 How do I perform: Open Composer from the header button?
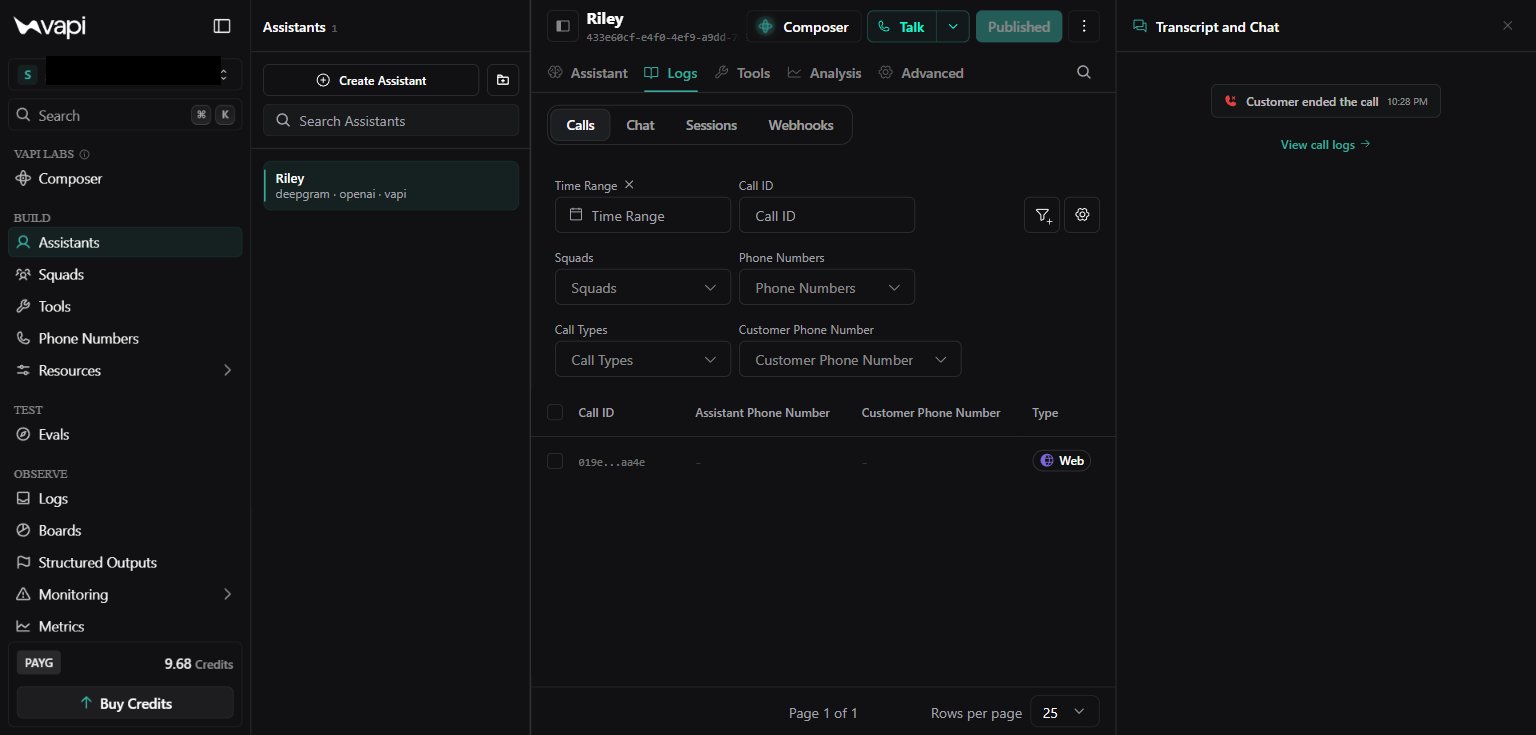point(803,27)
